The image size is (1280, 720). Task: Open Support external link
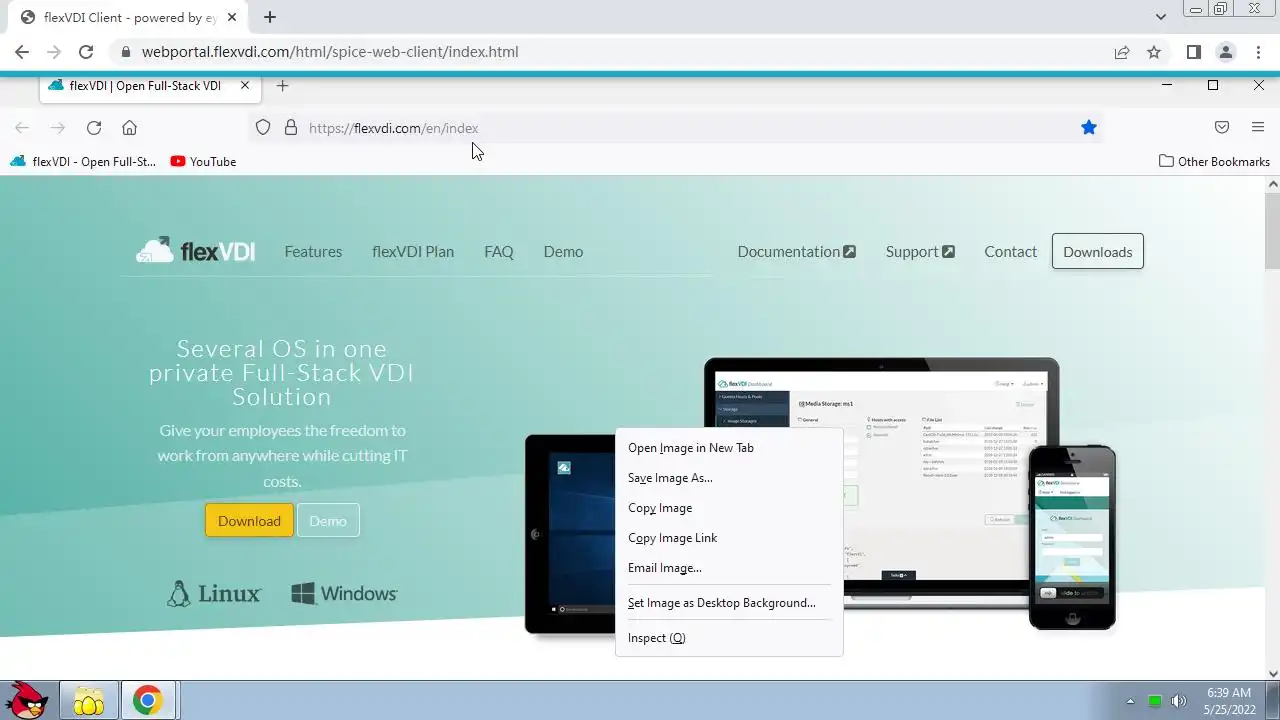tap(920, 252)
